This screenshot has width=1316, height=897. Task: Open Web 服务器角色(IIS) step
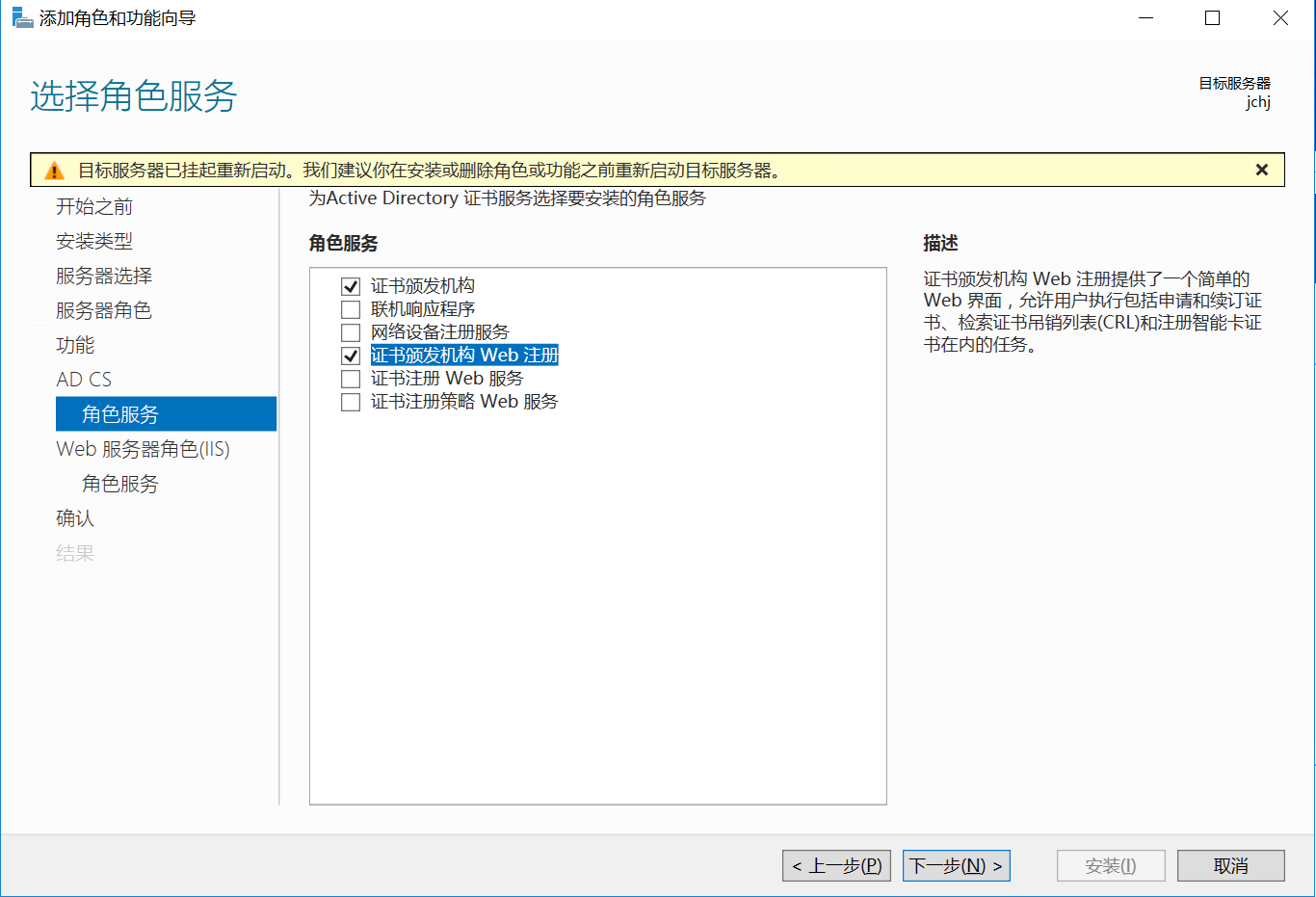coord(143,449)
